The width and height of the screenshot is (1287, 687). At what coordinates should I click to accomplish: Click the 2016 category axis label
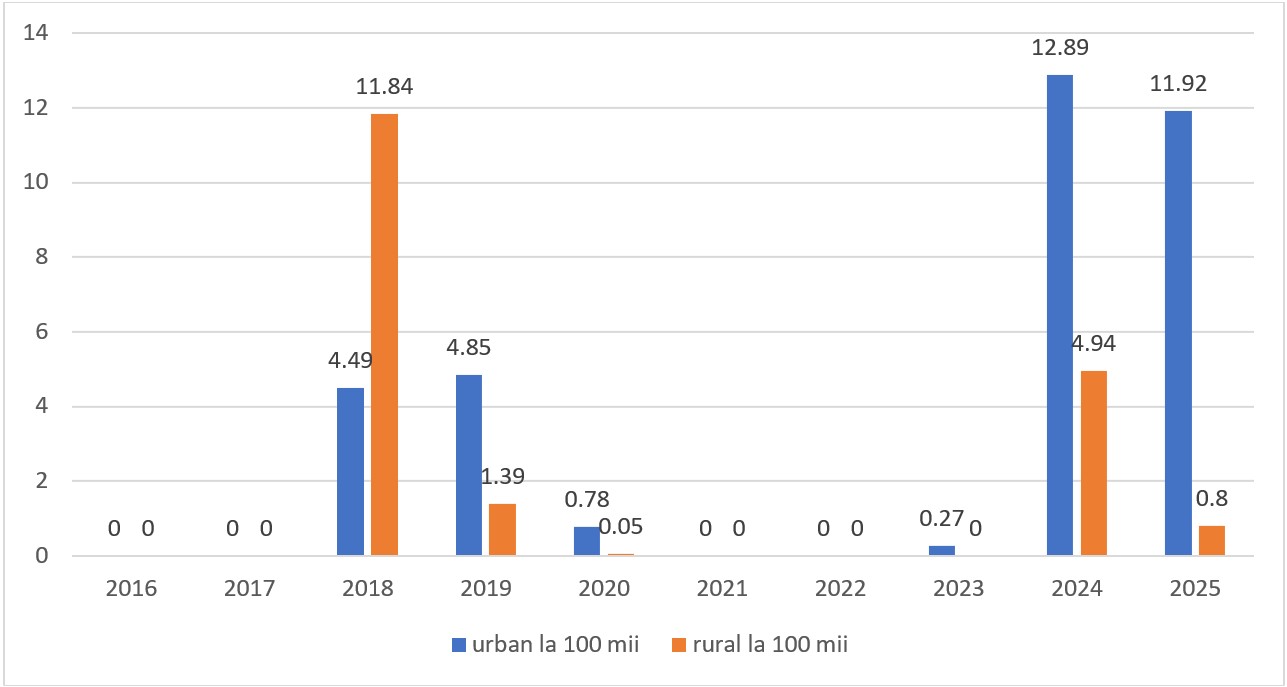click(131, 589)
